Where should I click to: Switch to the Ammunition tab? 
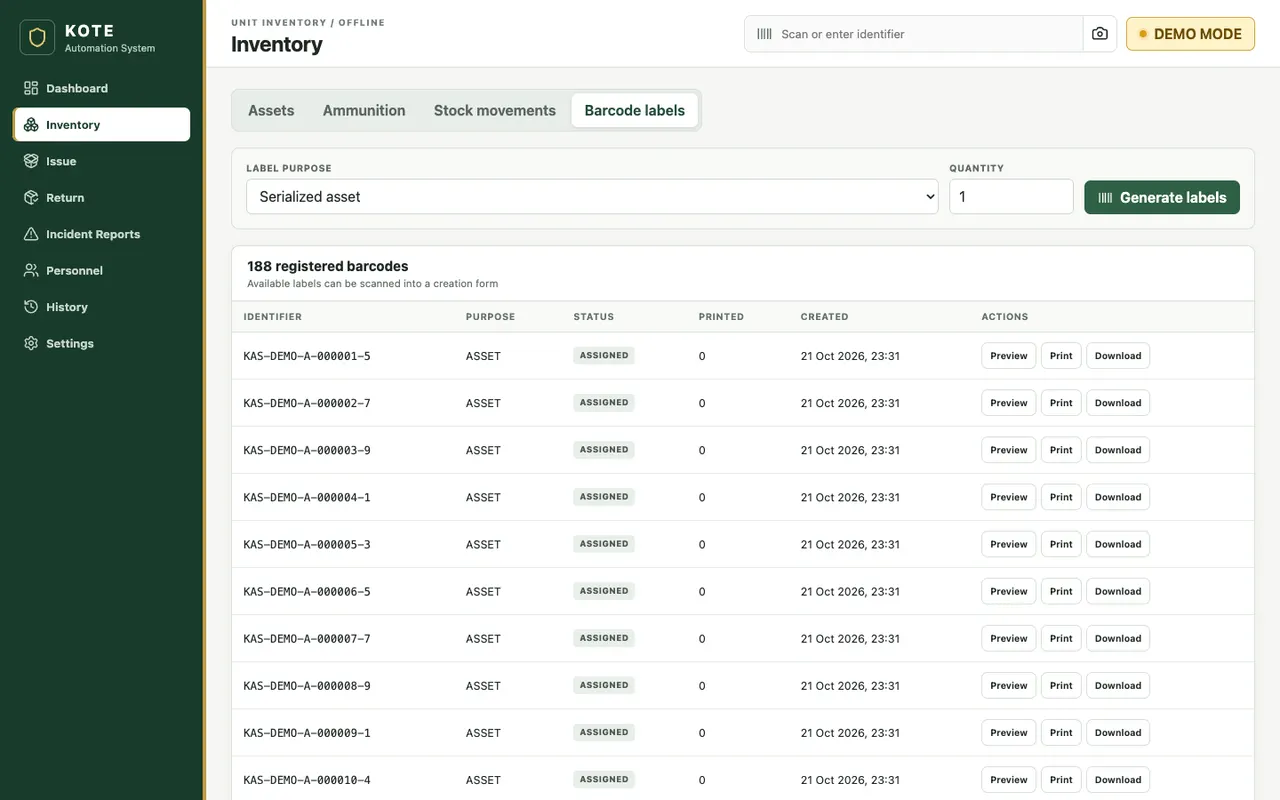point(364,111)
